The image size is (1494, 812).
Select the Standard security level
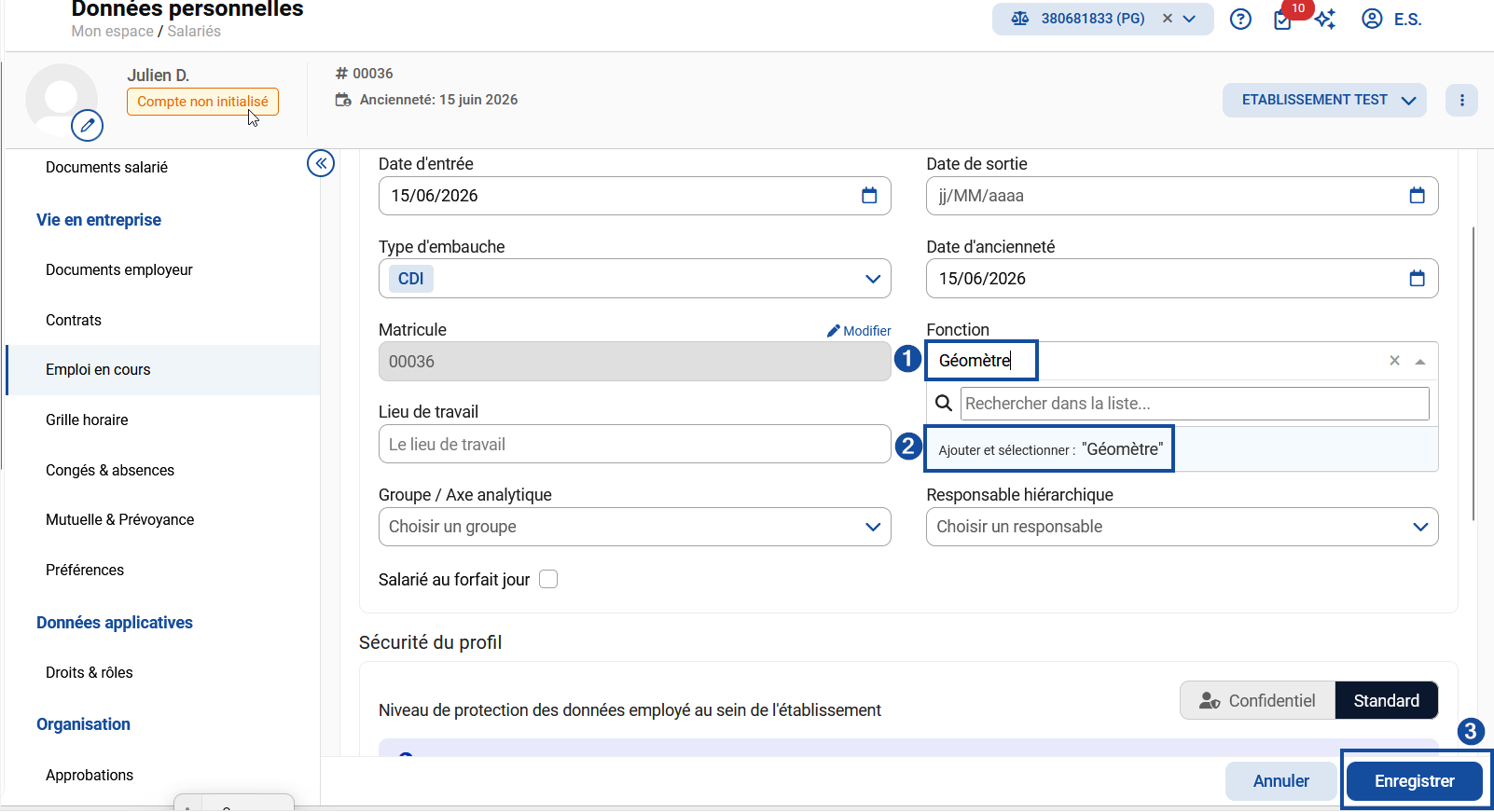(1387, 700)
